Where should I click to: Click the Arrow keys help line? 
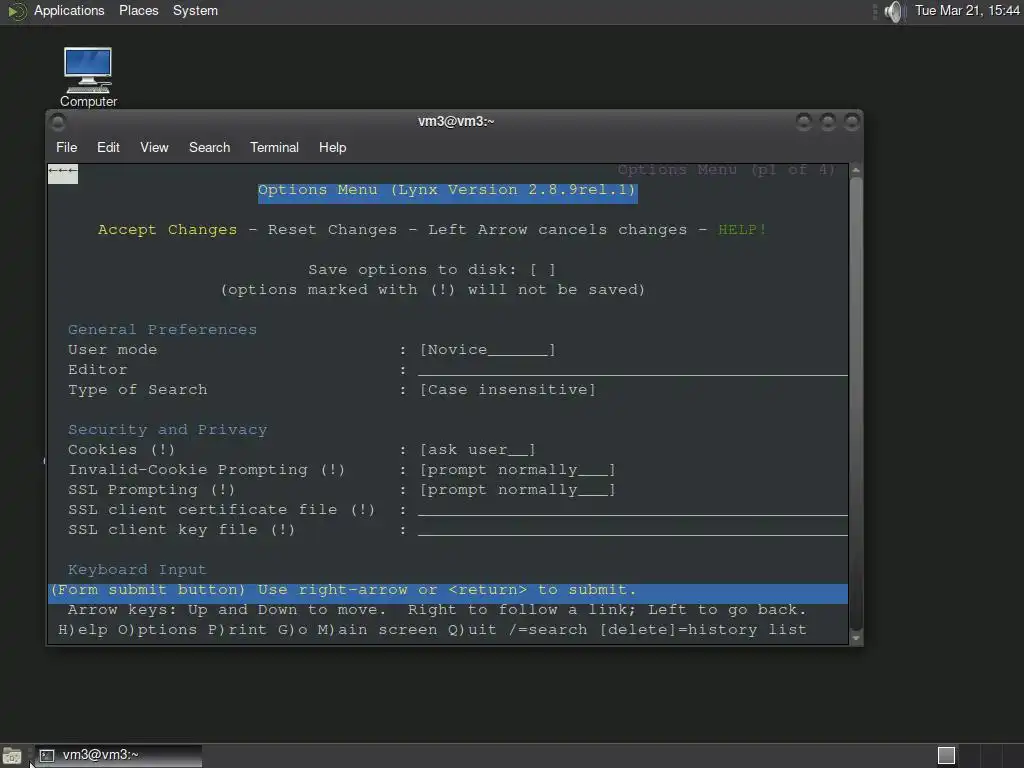point(438,610)
